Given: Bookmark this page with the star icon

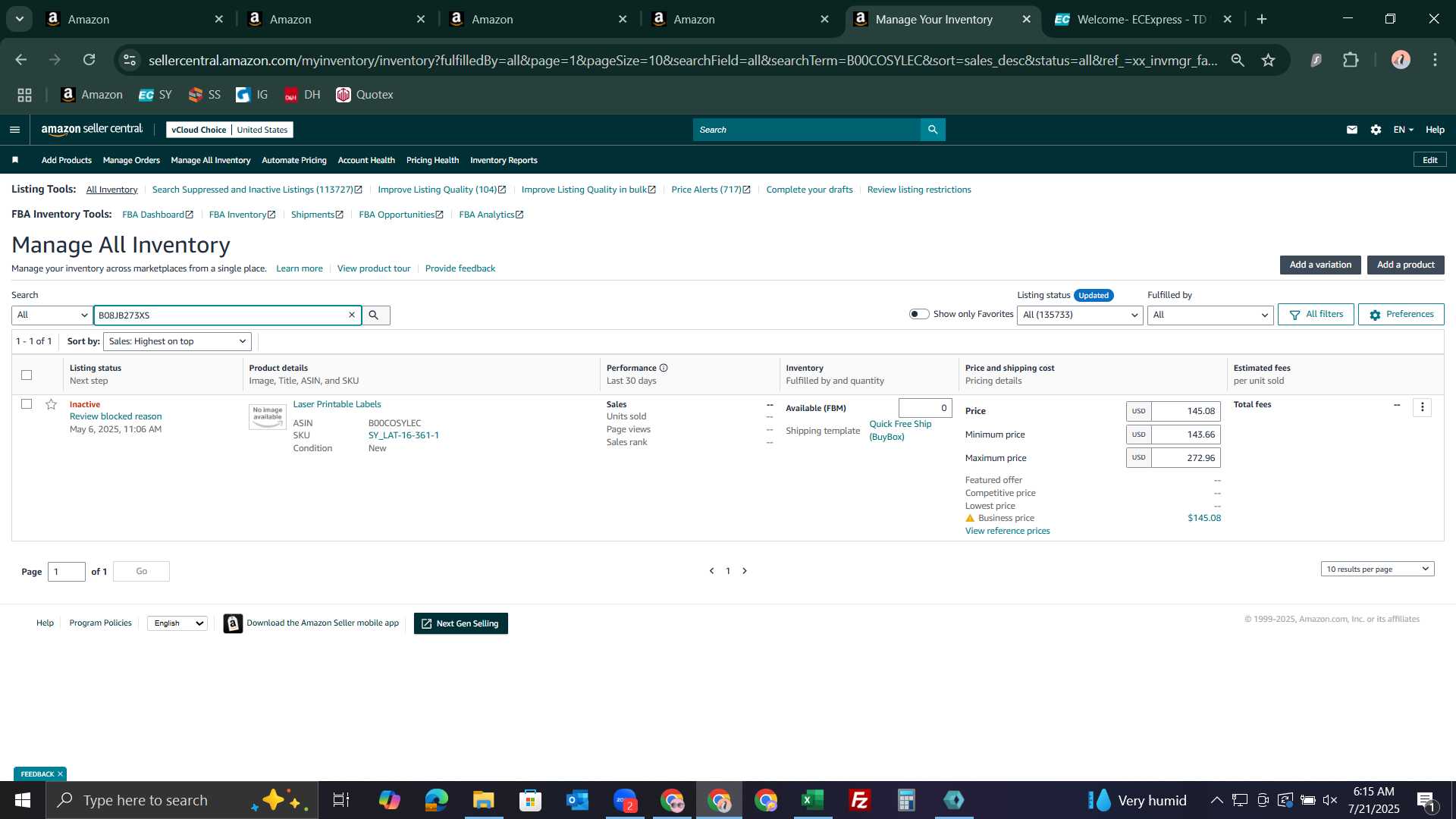Looking at the screenshot, I should tap(1268, 60).
